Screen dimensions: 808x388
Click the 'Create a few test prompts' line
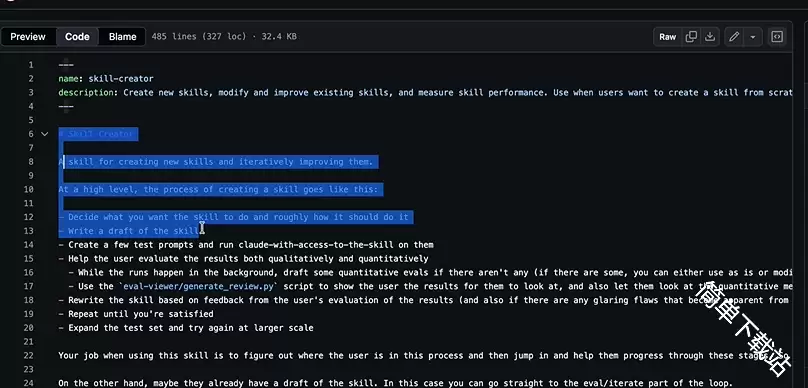[246, 245]
